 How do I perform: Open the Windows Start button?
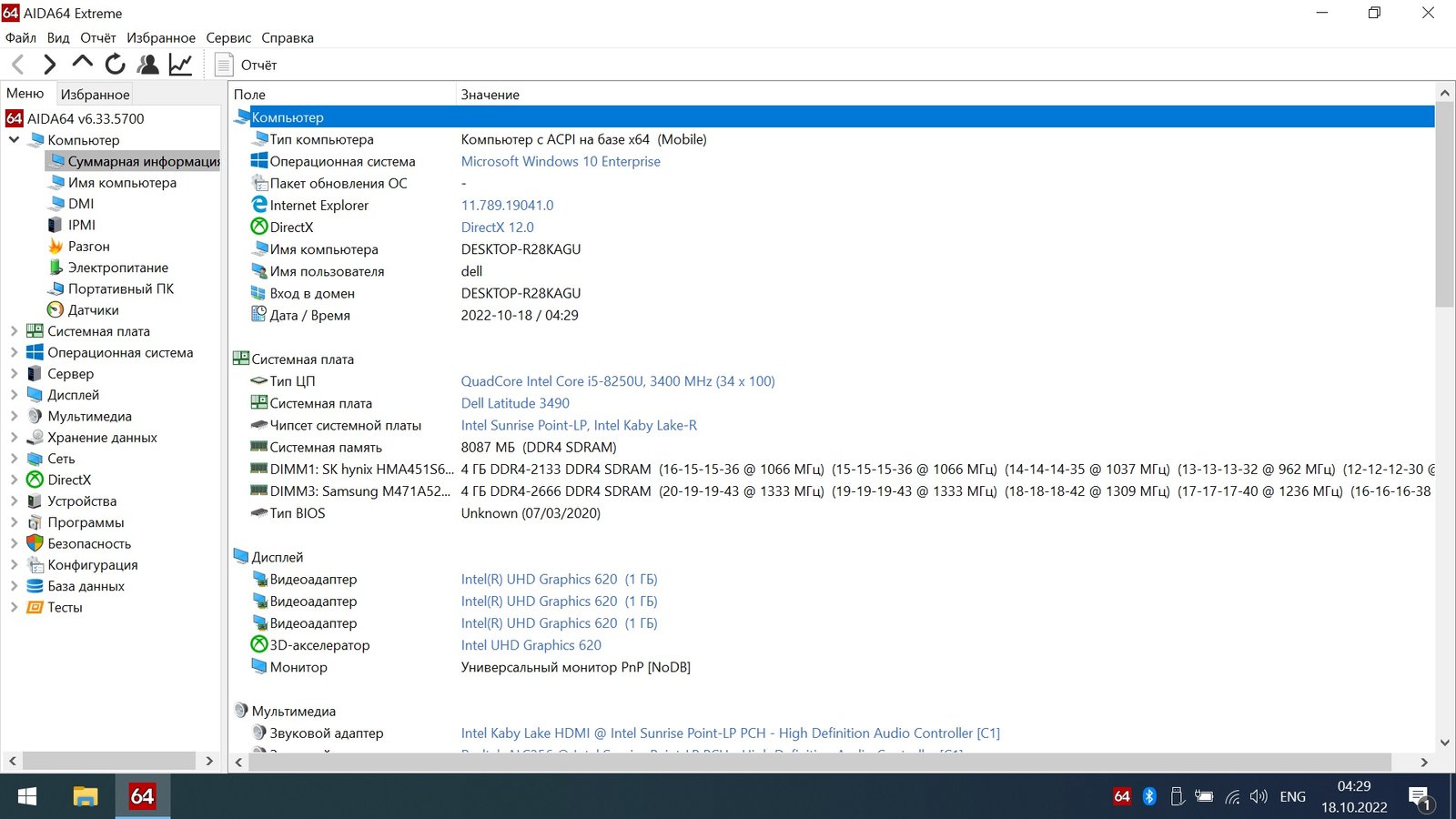[x=27, y=796]
